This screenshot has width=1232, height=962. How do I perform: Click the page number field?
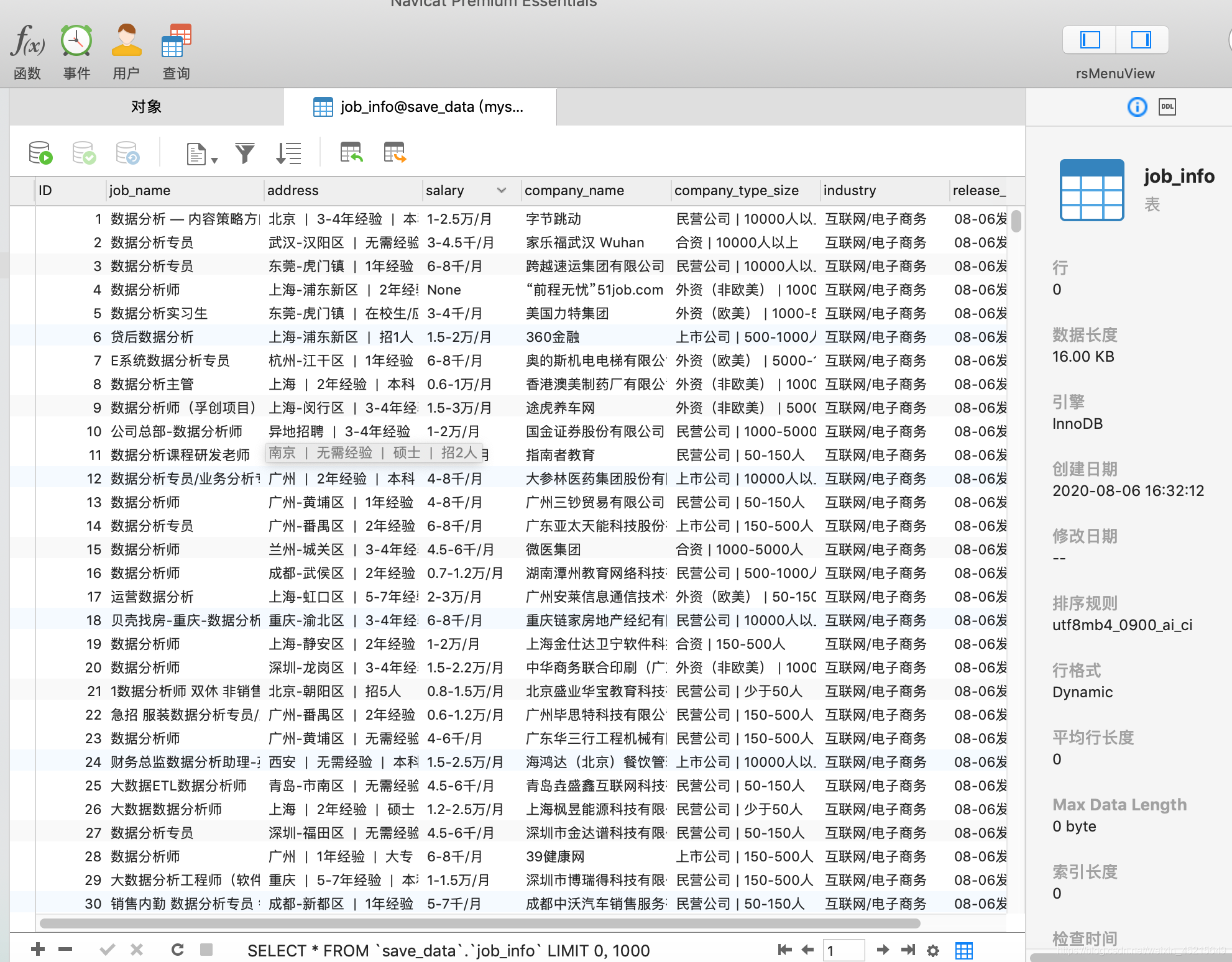coord(844,950)
